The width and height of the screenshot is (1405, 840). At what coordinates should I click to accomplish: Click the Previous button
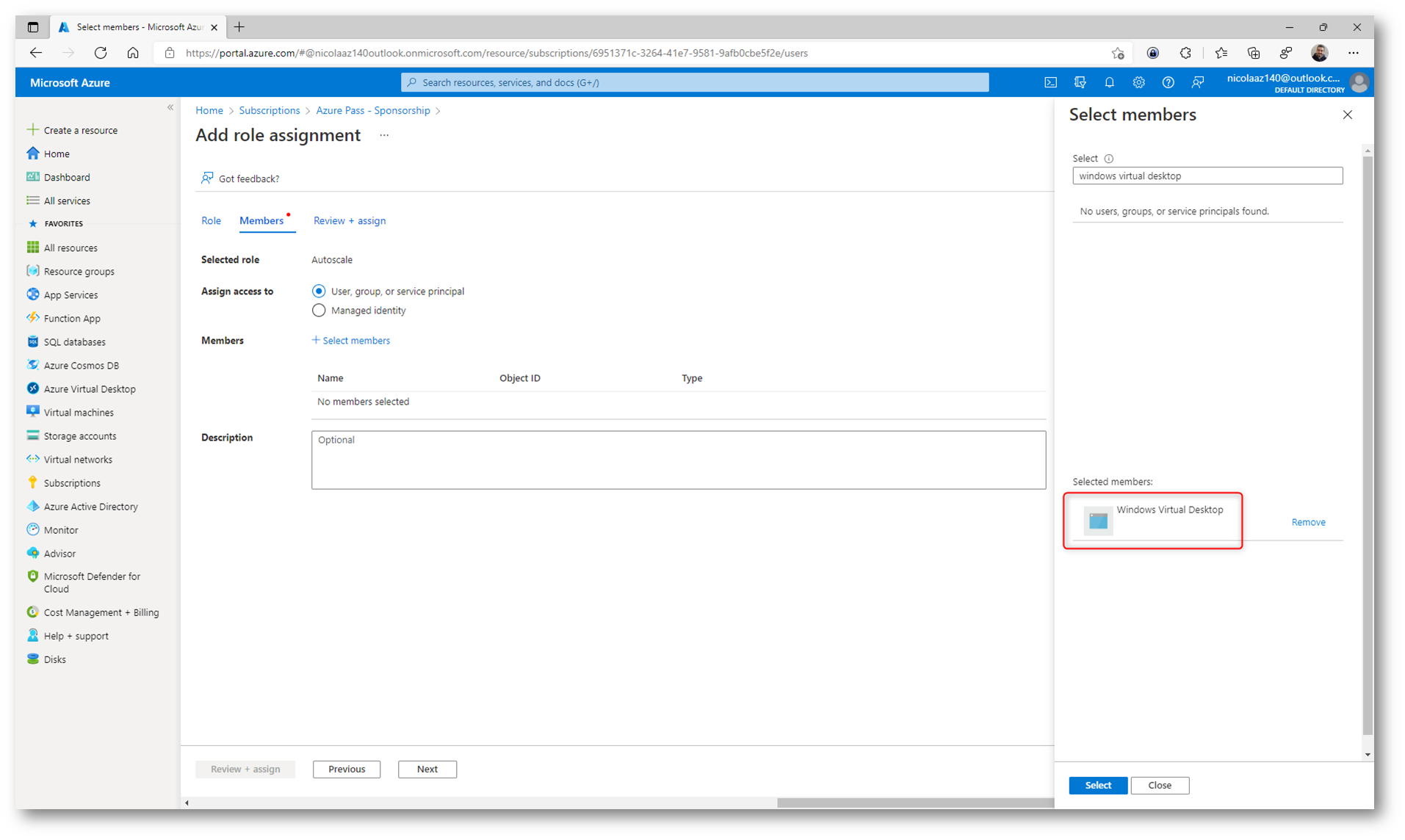[x=347, y=769]
